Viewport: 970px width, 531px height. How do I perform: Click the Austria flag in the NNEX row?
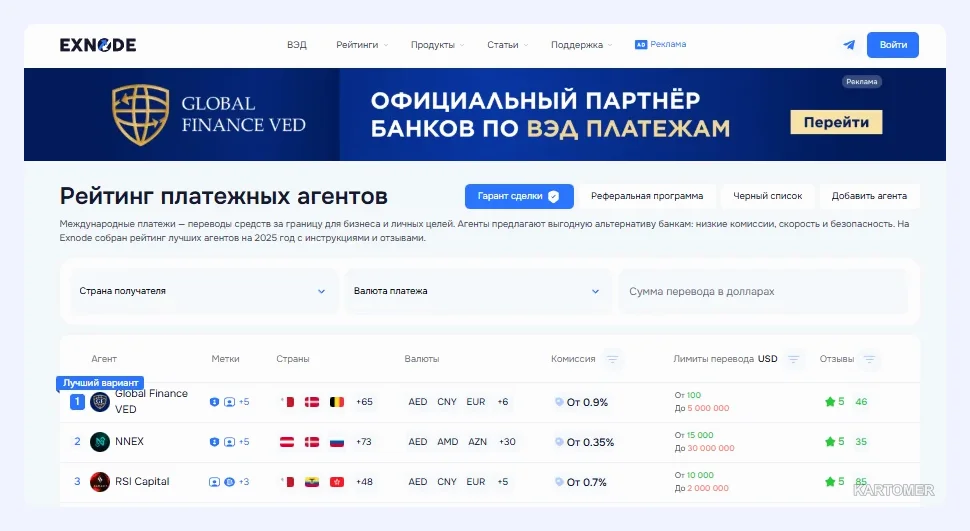point(287,442)
